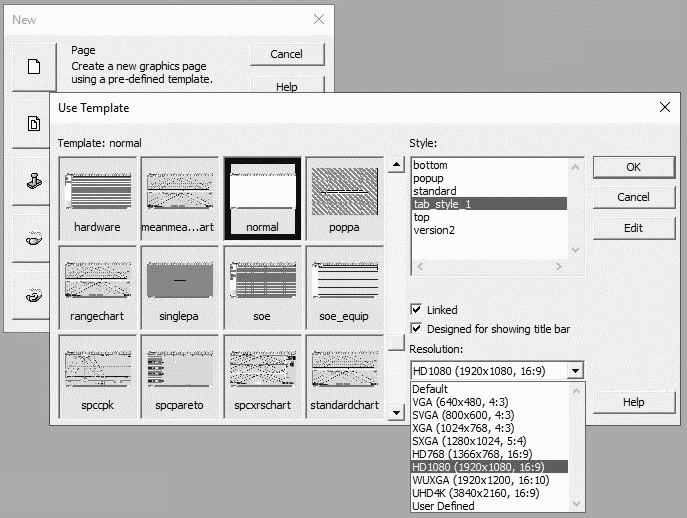Open the Resolution dropdown arrow

click(x=575, y=371)
